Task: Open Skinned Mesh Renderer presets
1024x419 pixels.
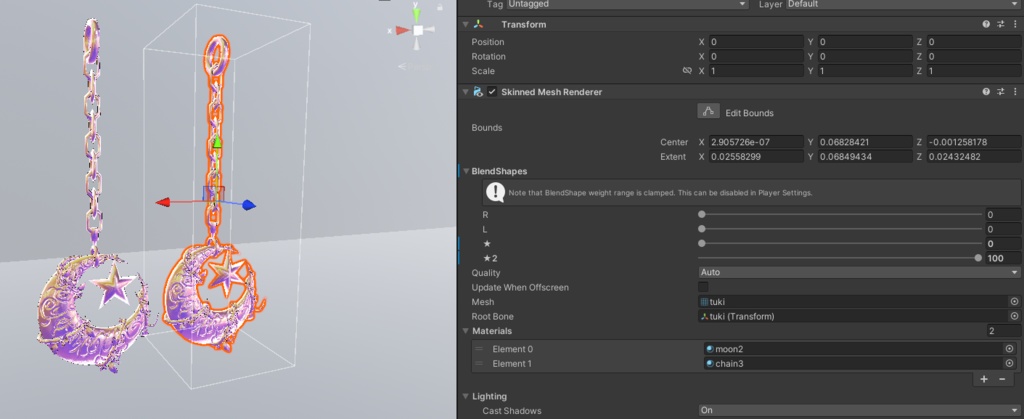Action: click(1000, 92)
